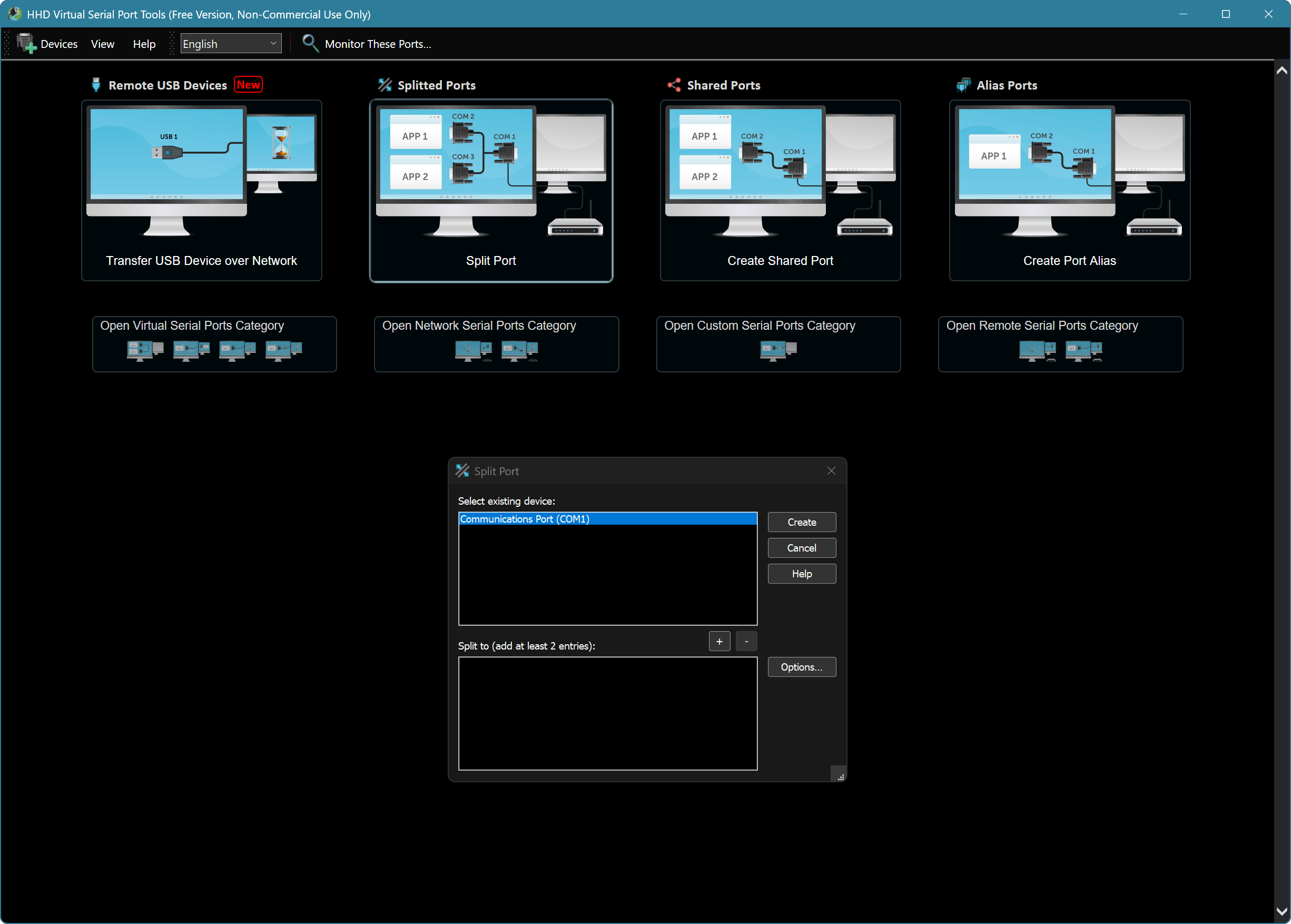Remove a split entry with minus button
Image resolution: width=1291 pixels, height=924 pixels.
pyautogui.click(x=746, y=641)
